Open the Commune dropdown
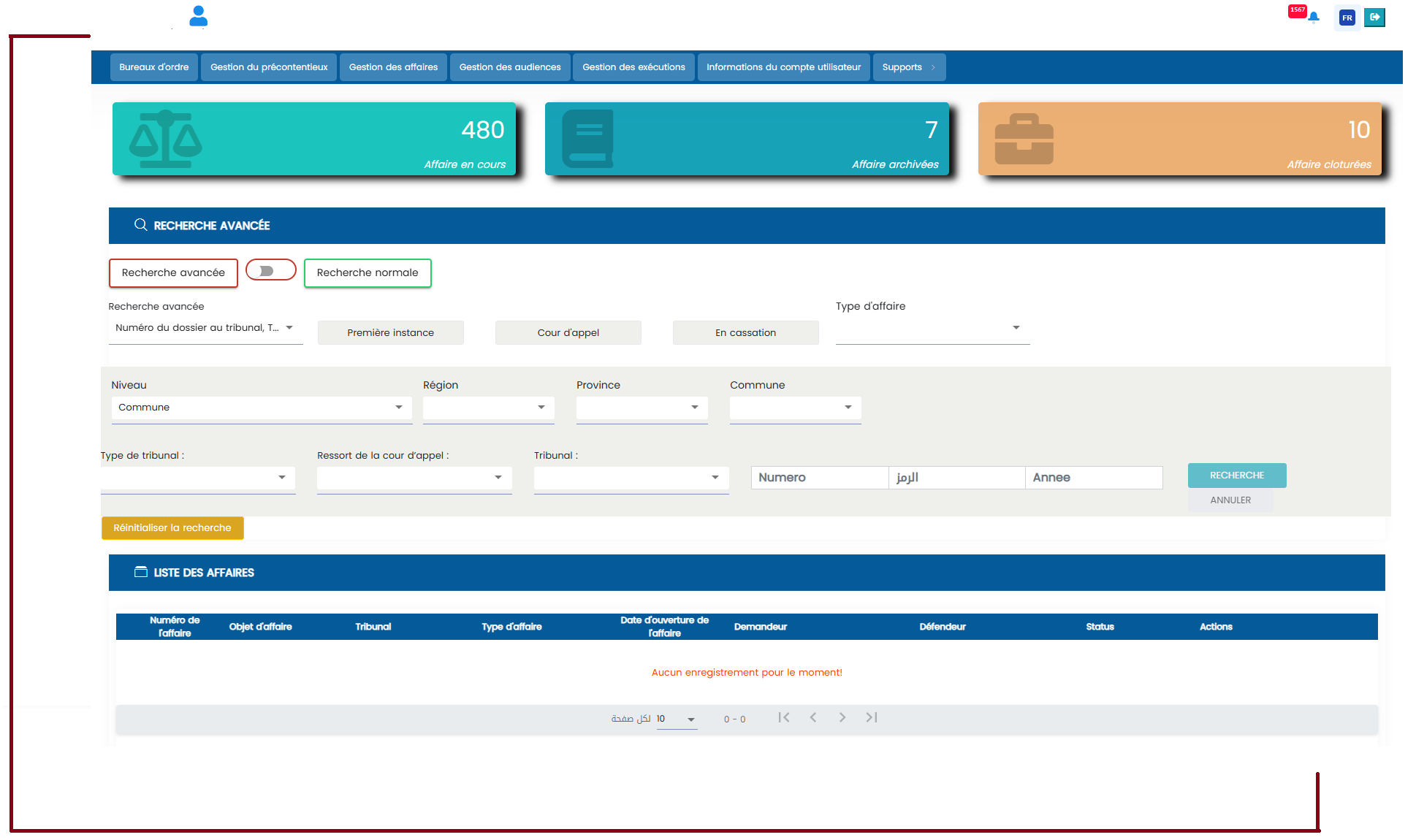 [x=796, y=408]
